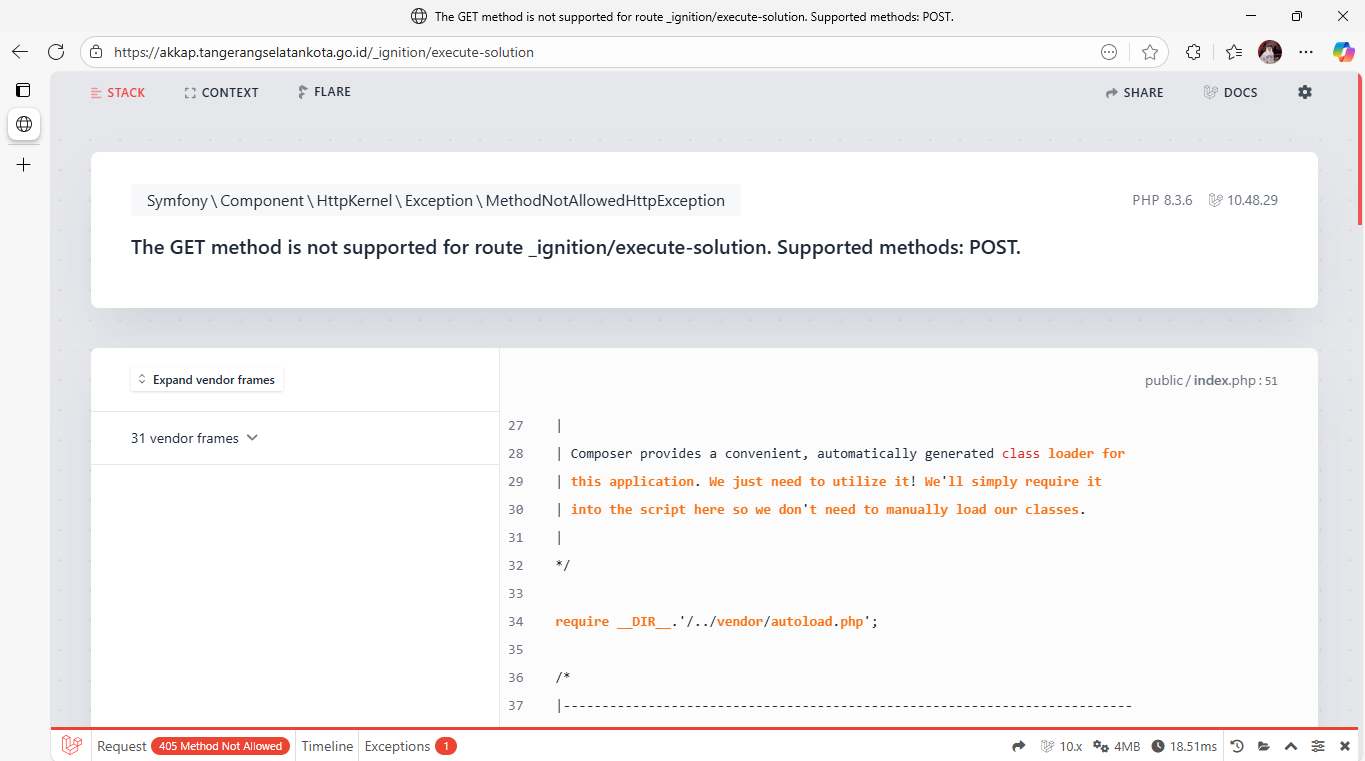Switch to the STACK tab
The height and width of the screenshot is (761, 1365).
[x=118, y=92]
